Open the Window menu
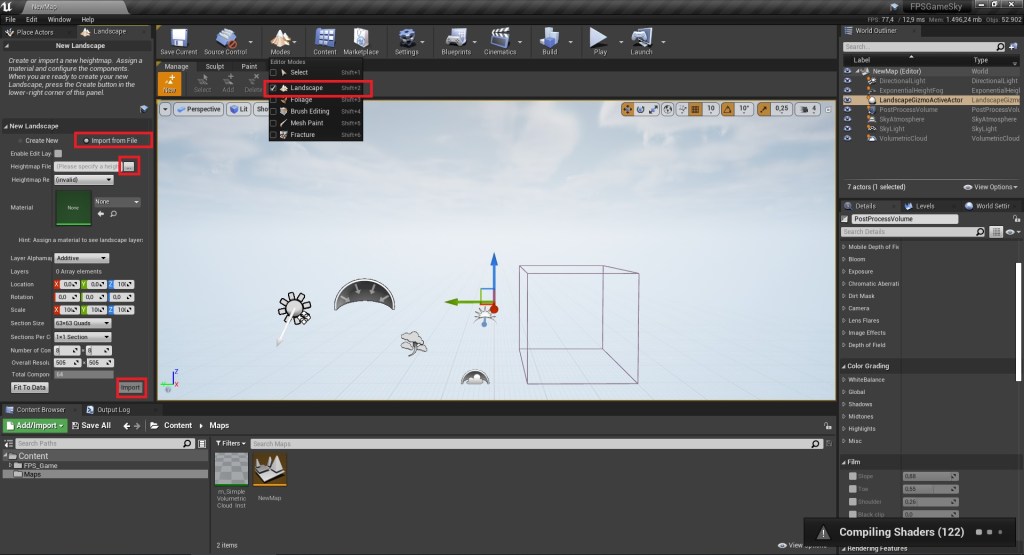The width and height of the screenshot is (1024, 555). coord(59,19)
